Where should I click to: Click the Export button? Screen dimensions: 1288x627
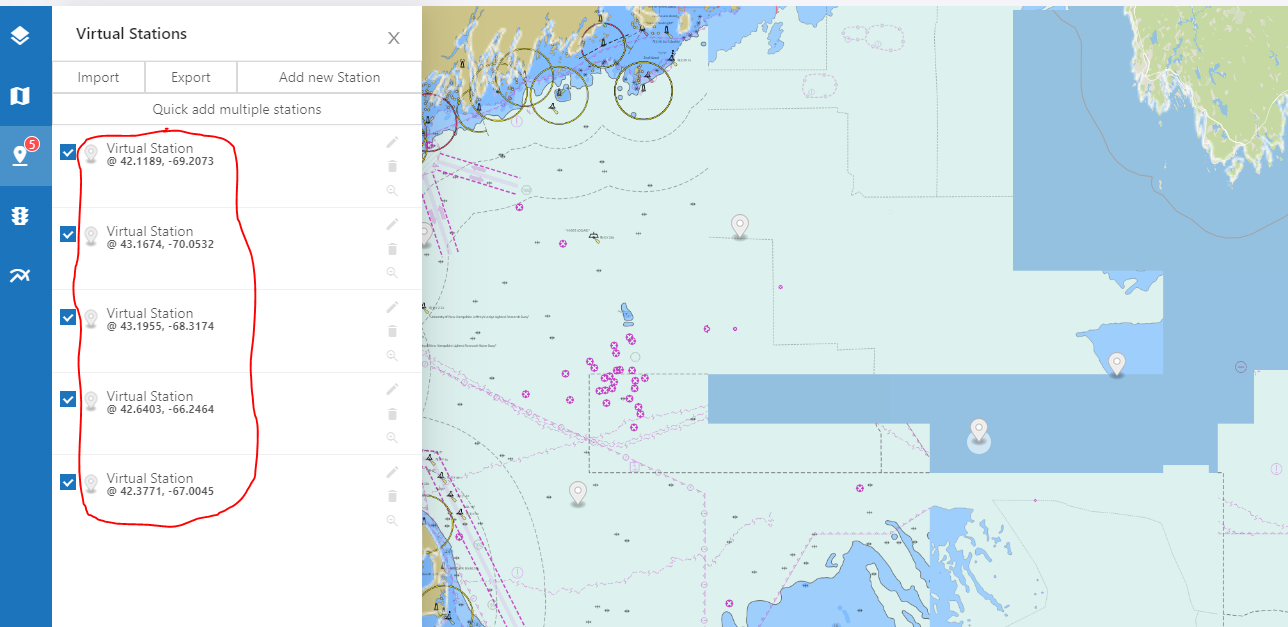click(x=191, y=77)
